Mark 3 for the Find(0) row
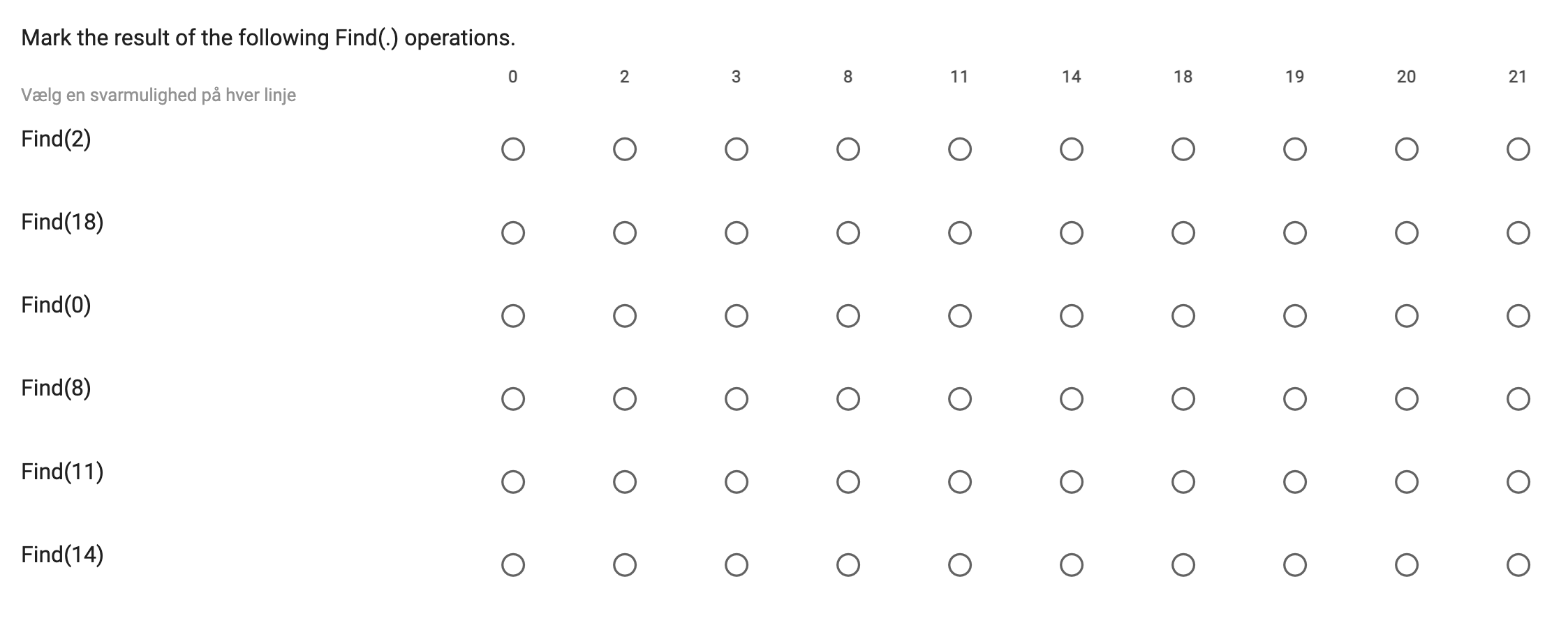This screenshot has height=639, width=1568. tap(736, 316)
